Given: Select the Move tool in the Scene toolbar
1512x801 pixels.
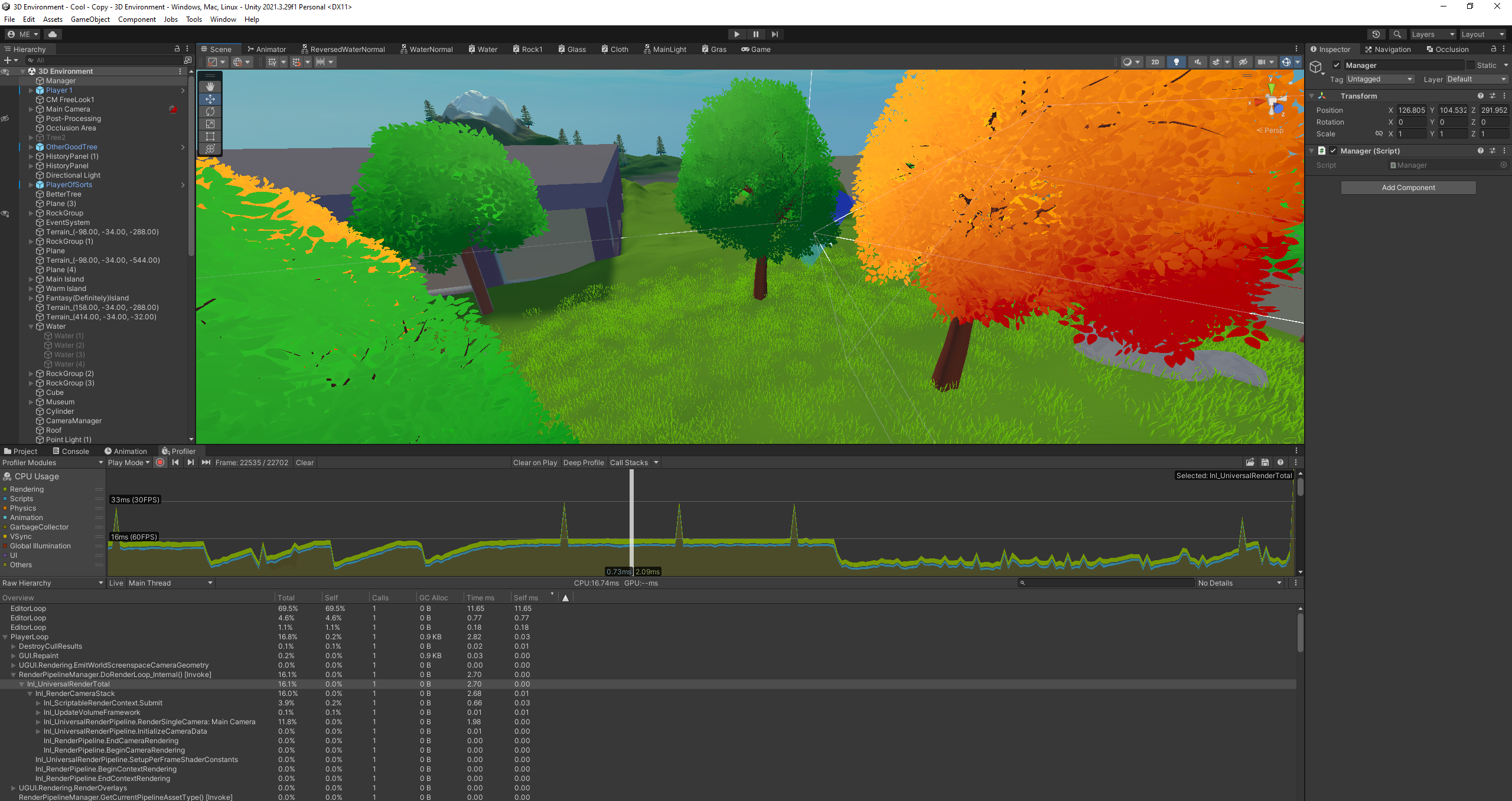Looking at the screenshot, I should point(210,99).
